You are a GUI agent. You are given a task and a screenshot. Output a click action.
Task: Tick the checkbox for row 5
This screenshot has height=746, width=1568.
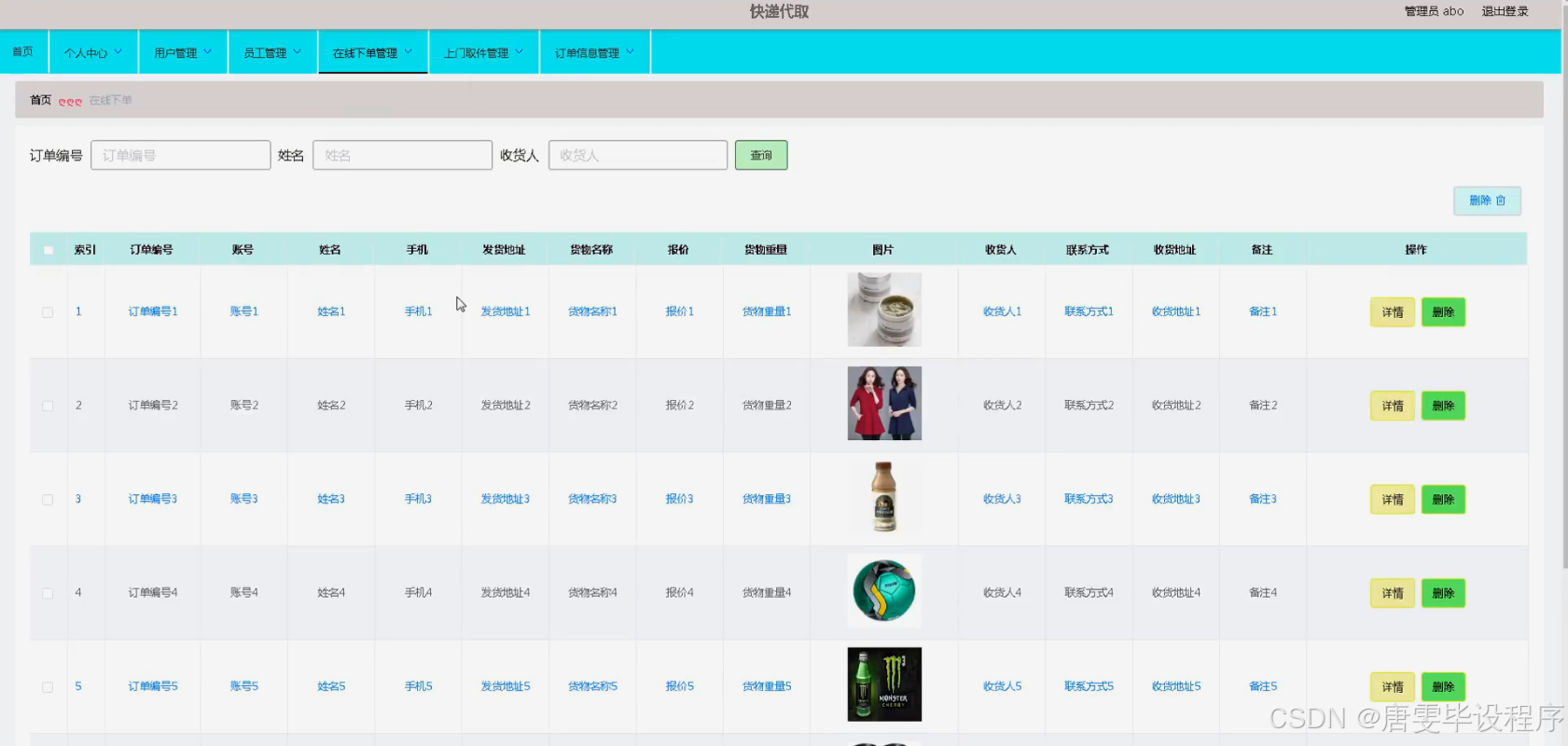pyautogui.click(x=48, y=687)
